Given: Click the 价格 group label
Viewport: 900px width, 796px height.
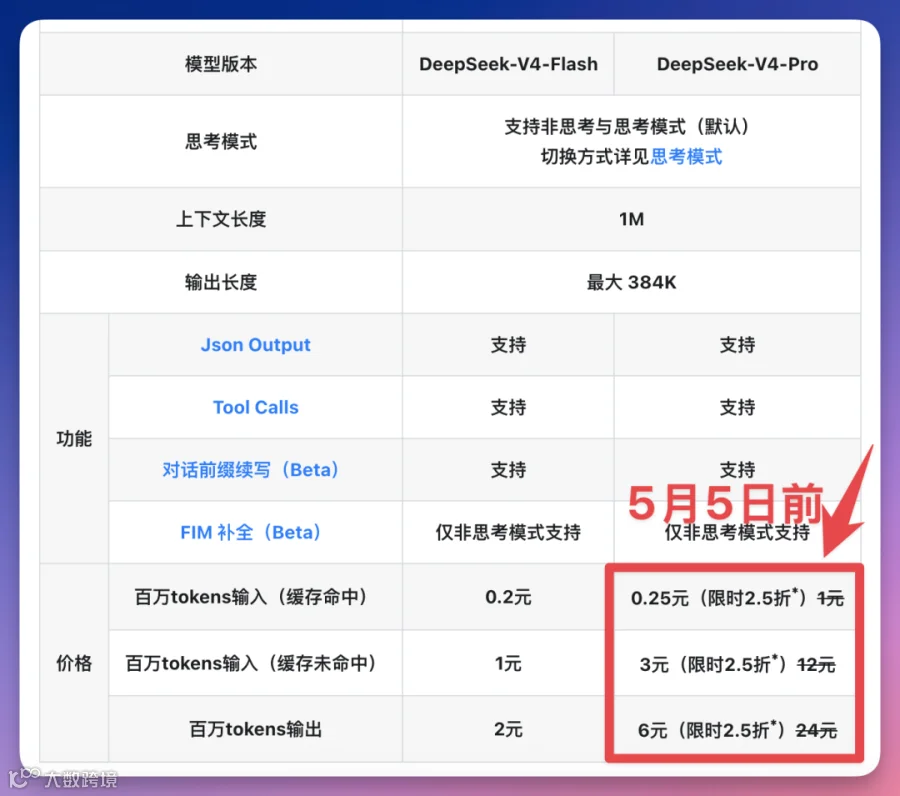Looking at the screenshot, I should 74,663.
